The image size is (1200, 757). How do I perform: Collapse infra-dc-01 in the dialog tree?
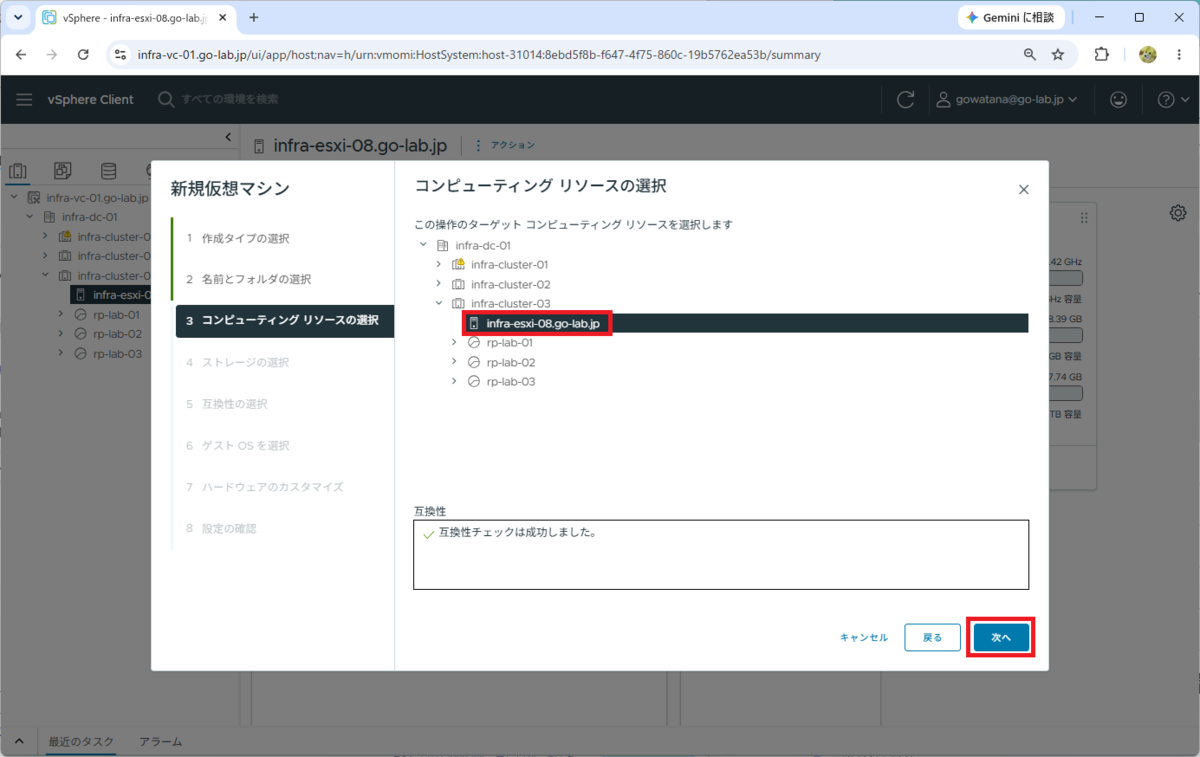[423, 245]
